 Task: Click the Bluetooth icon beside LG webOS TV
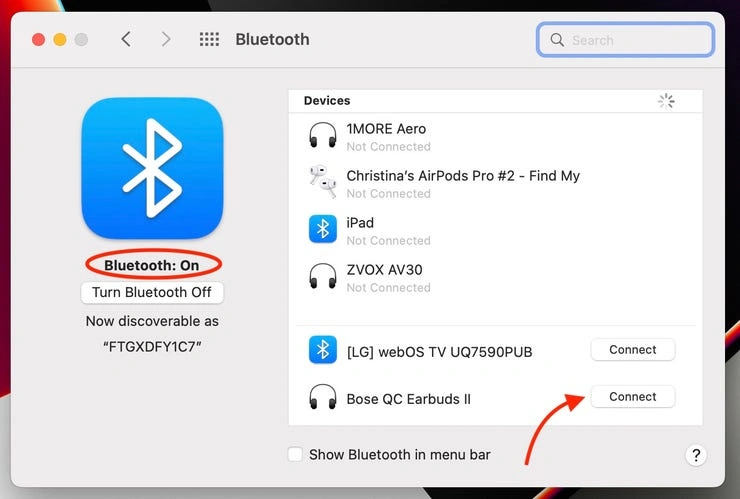[323, 350]
